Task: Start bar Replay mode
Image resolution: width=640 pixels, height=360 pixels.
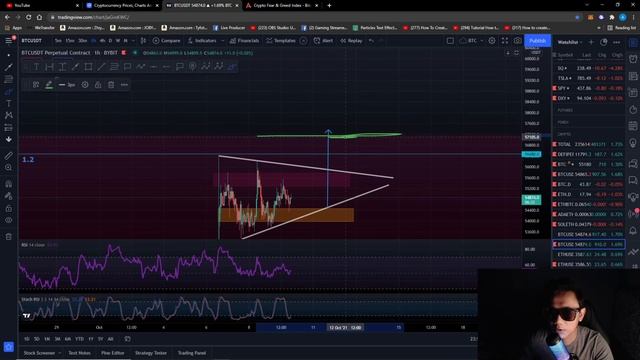Action: [351, 41]
